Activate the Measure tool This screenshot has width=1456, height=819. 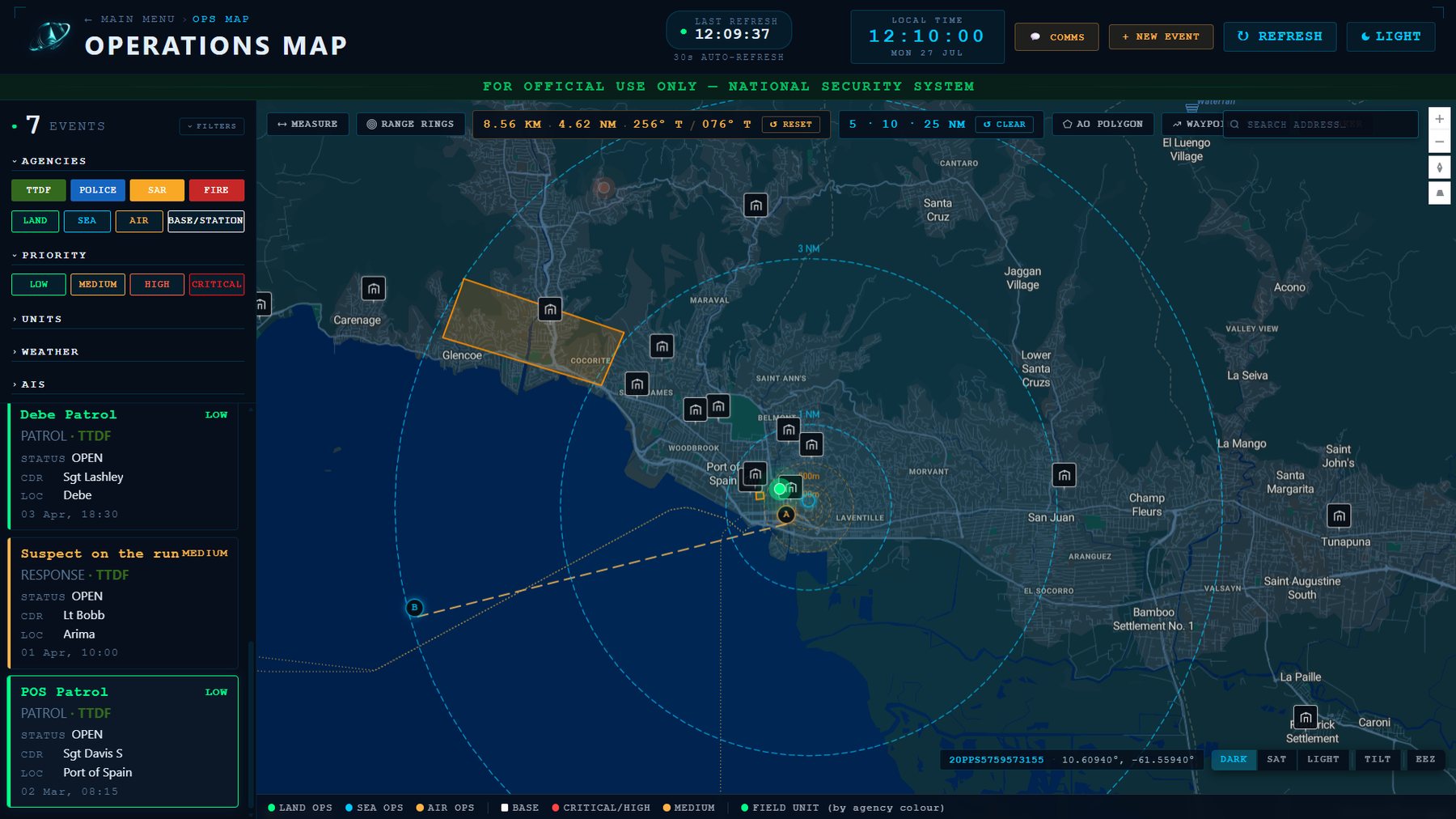307,125
